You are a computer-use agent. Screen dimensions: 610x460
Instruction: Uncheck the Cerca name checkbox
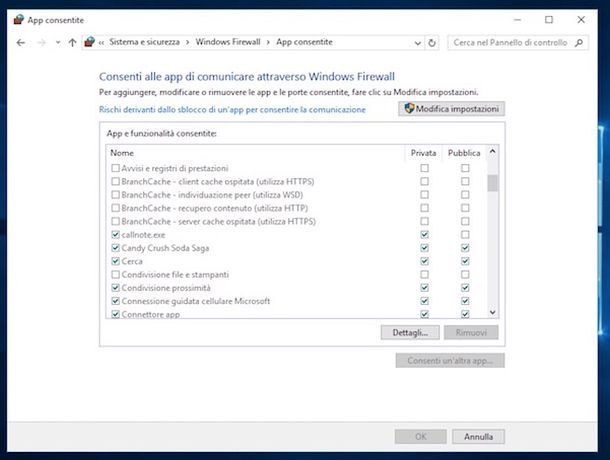(116, 261)
